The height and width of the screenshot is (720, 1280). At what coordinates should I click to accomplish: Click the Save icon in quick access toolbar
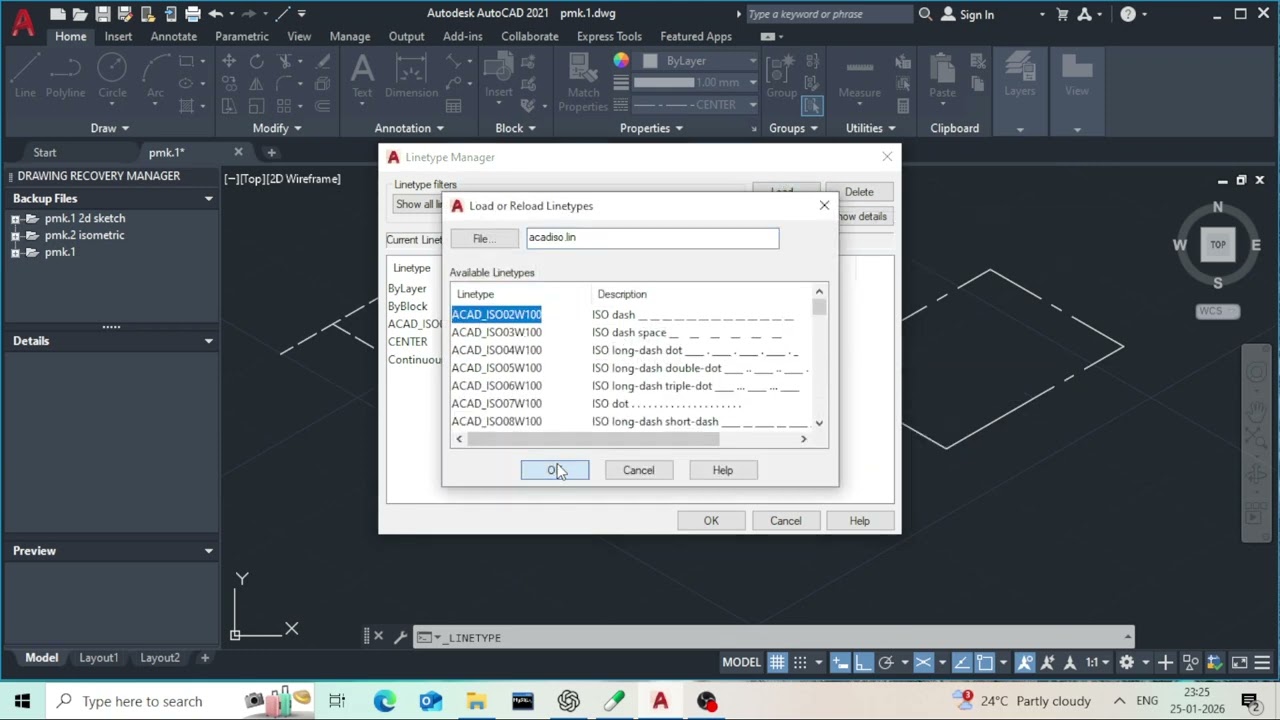point(103,14)
